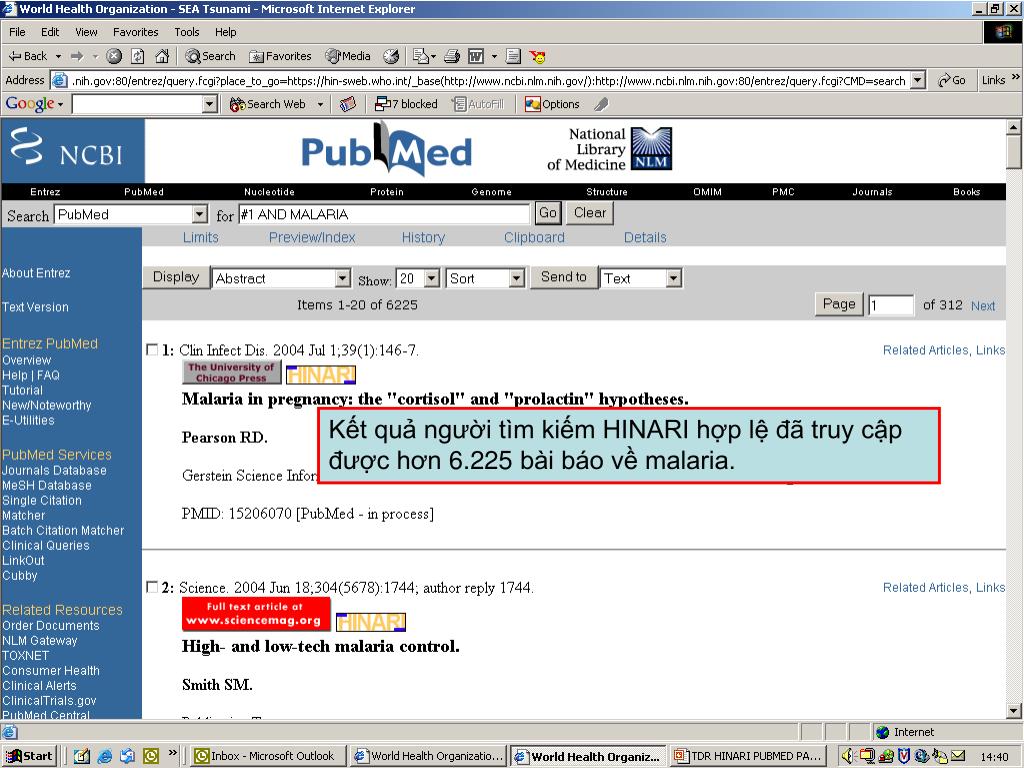
Task: Click the NCBI logo
Action: (72, 150)
